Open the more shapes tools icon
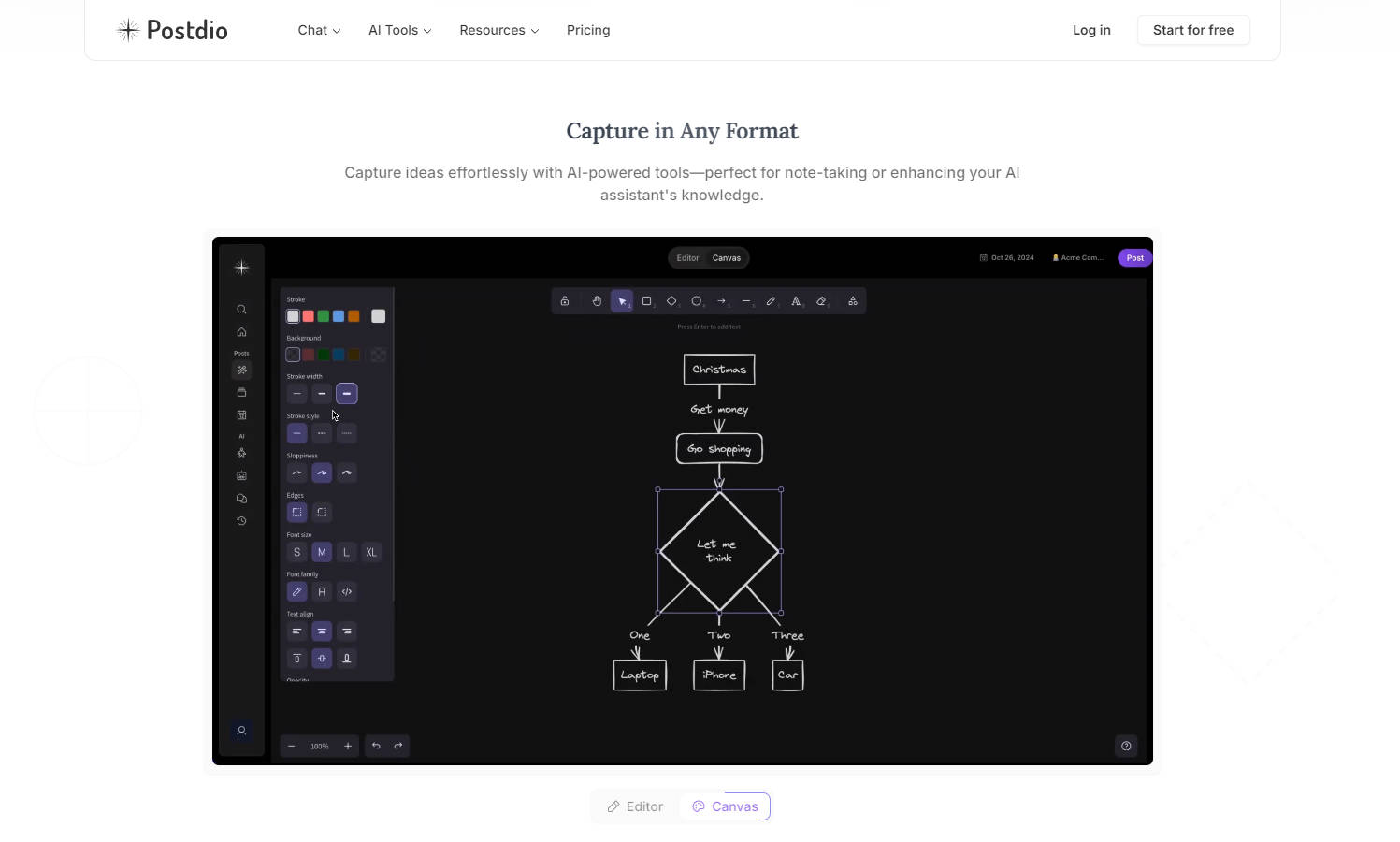The height and width of the screenshot is (842, 1400). pos(852,301)
